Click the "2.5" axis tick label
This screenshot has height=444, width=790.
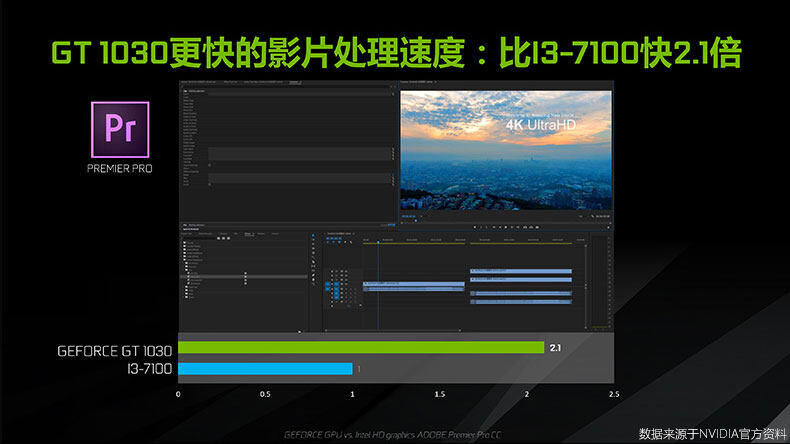[614, 394]
